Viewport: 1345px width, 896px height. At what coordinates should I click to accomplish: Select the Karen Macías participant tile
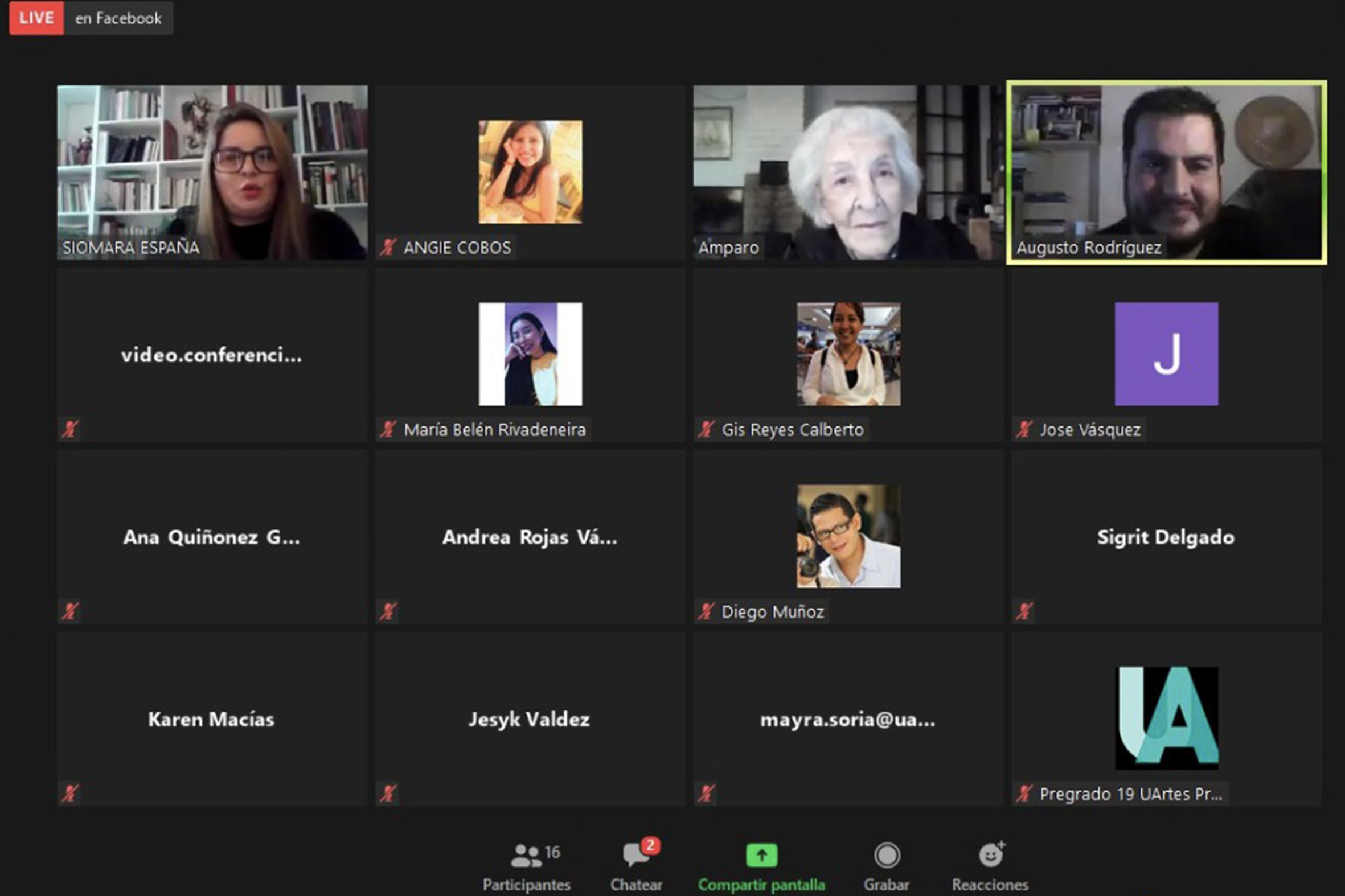212,719
